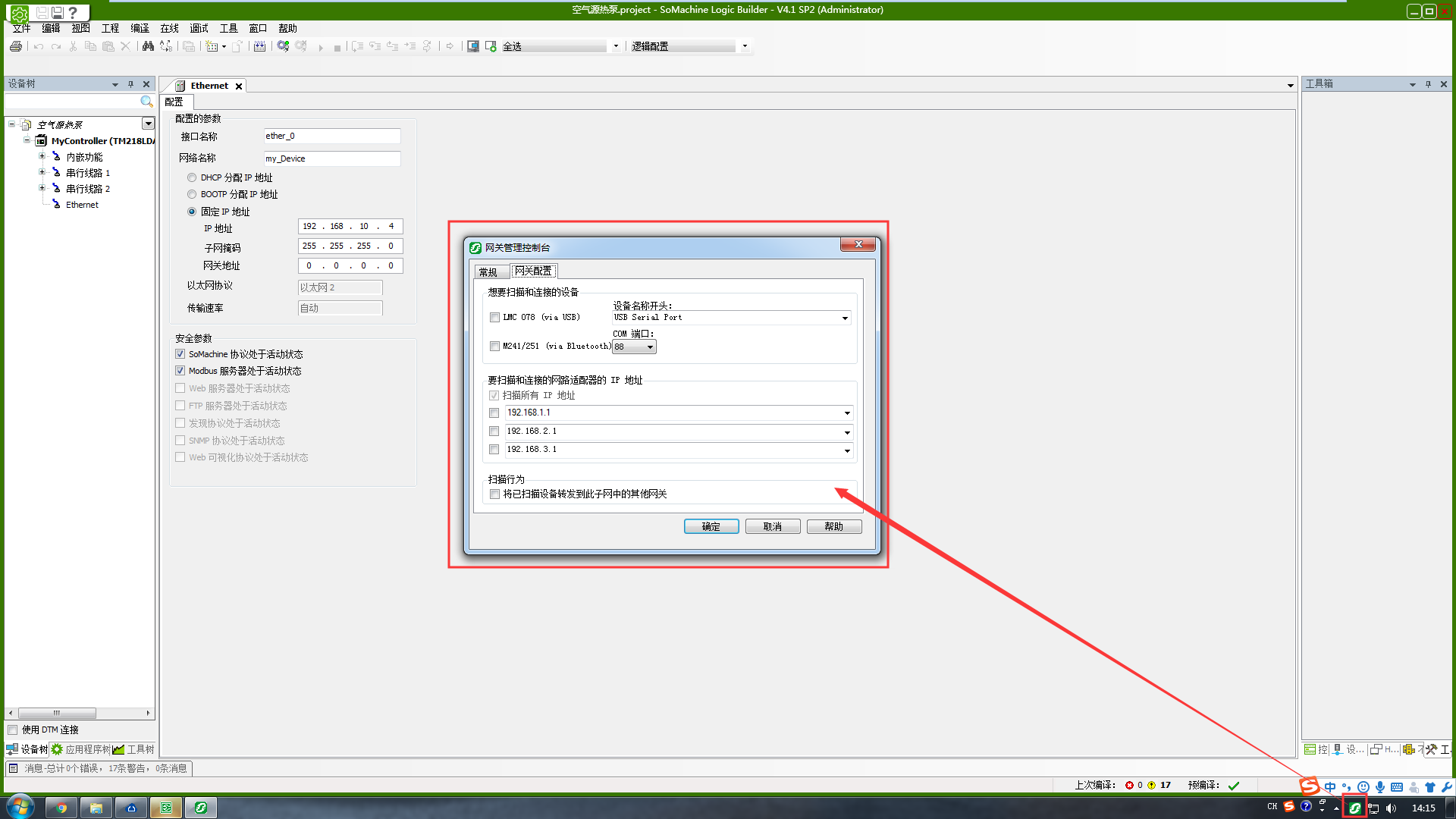Toggle Modbus 服务器处于活动状态 checkbox
Screen dimensions: 1456x819
(x=180, y=371)
